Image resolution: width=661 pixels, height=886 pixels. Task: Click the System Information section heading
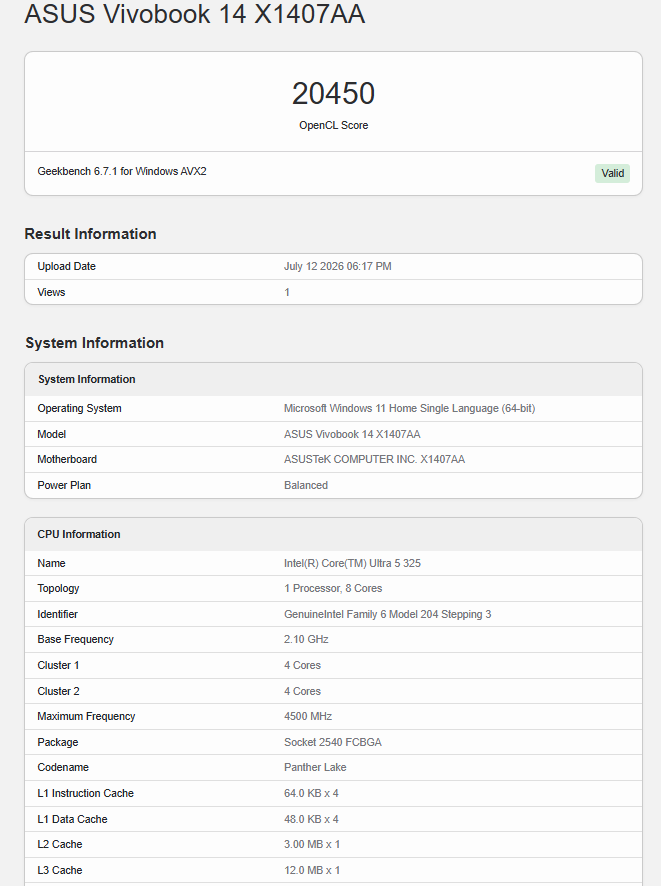[94, 343]
